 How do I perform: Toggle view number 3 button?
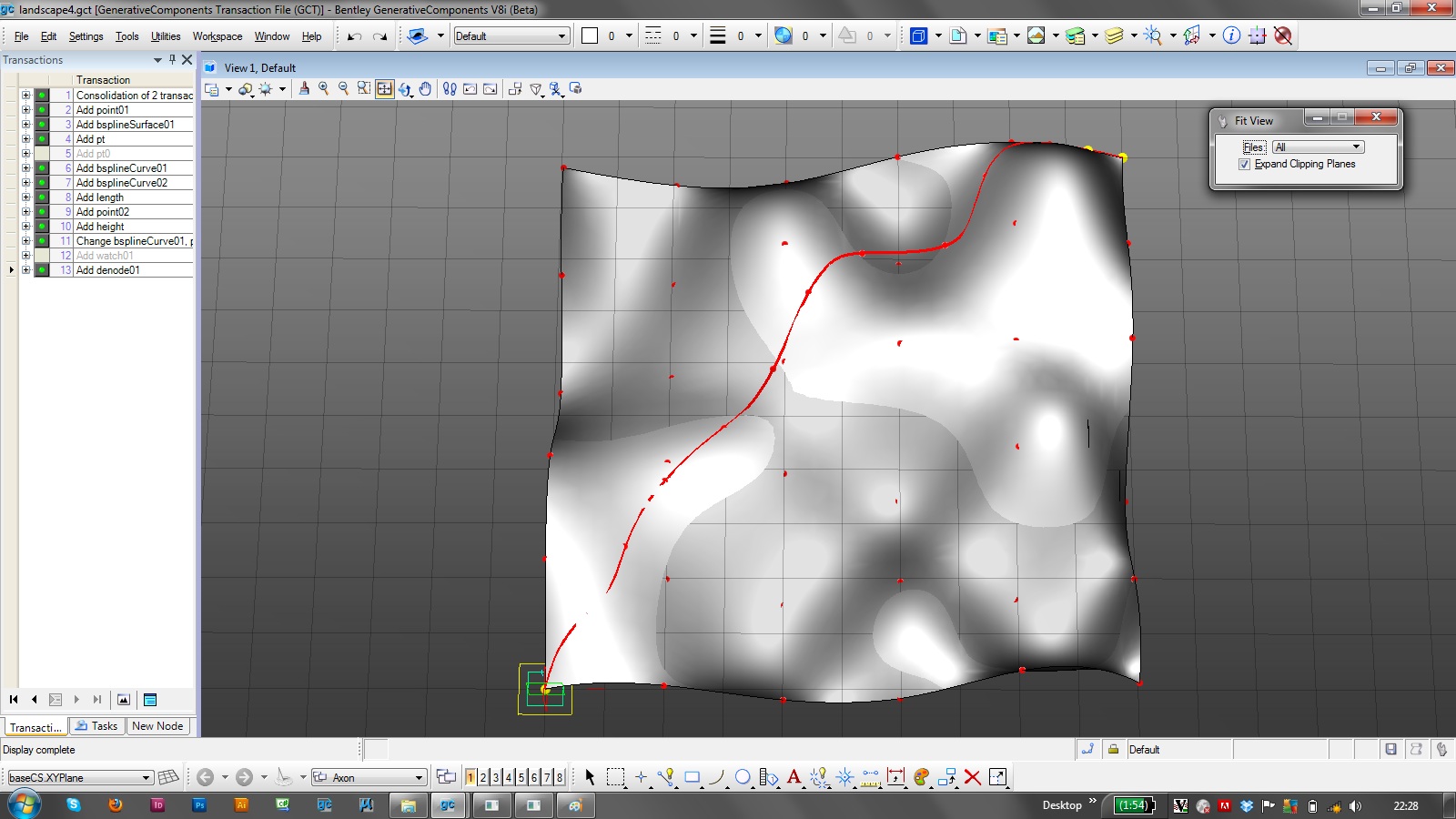496,777
